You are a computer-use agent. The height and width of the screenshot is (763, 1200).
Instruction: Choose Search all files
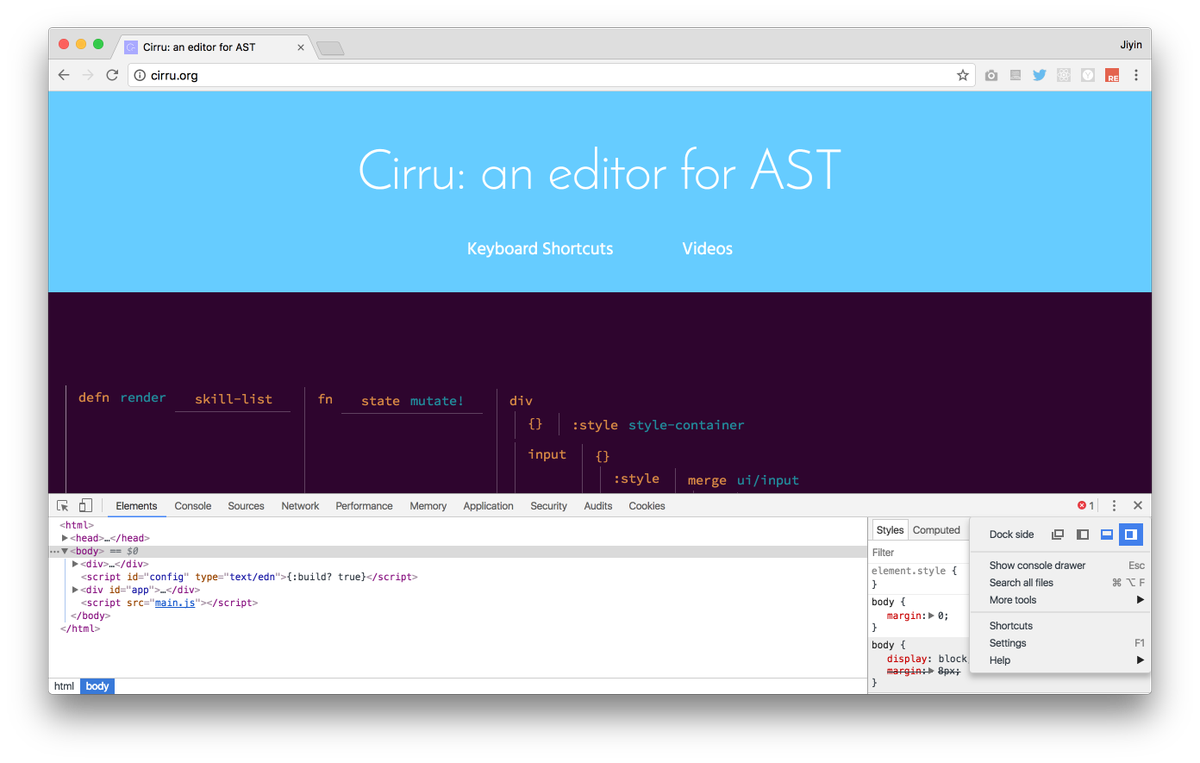click(x=1060, y=582)
